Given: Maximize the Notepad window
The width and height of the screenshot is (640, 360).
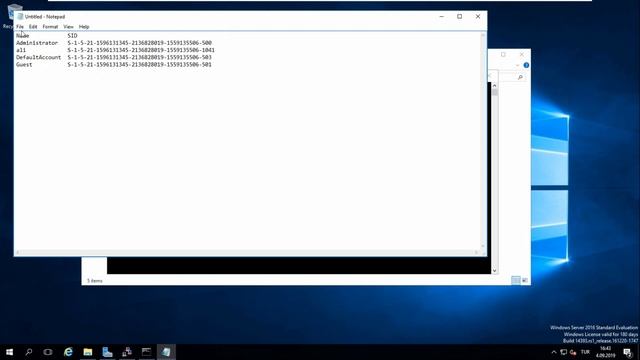Looking at the screenshot, I should coord(460,16).
